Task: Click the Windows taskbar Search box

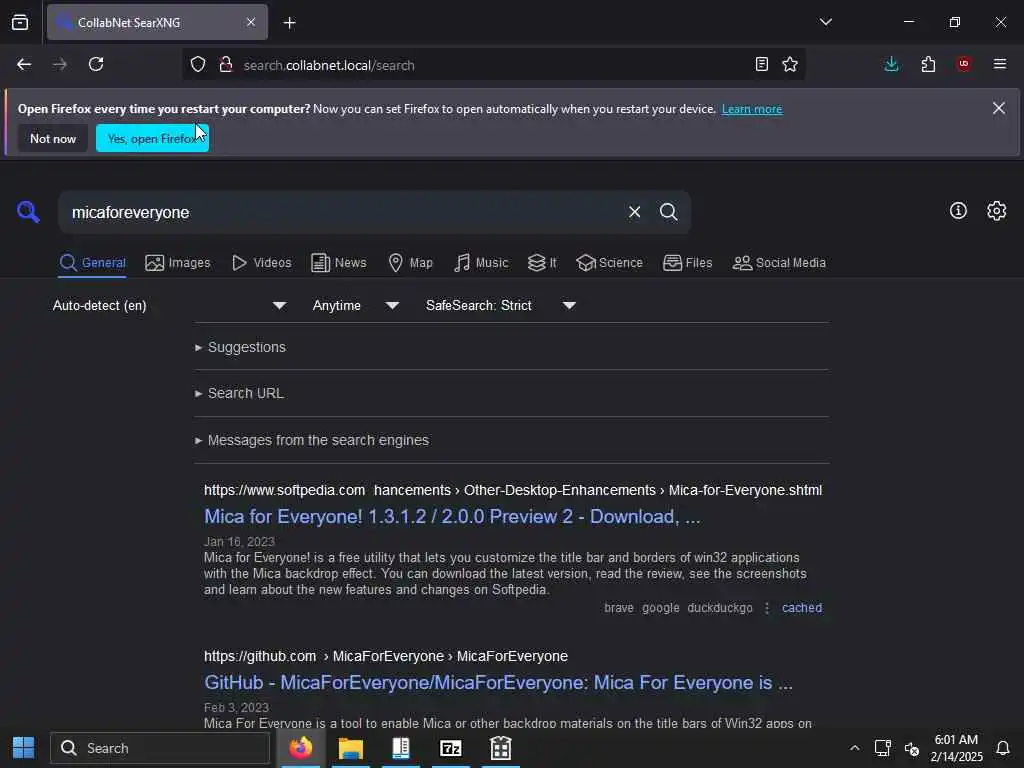Action: click(160, 748)
